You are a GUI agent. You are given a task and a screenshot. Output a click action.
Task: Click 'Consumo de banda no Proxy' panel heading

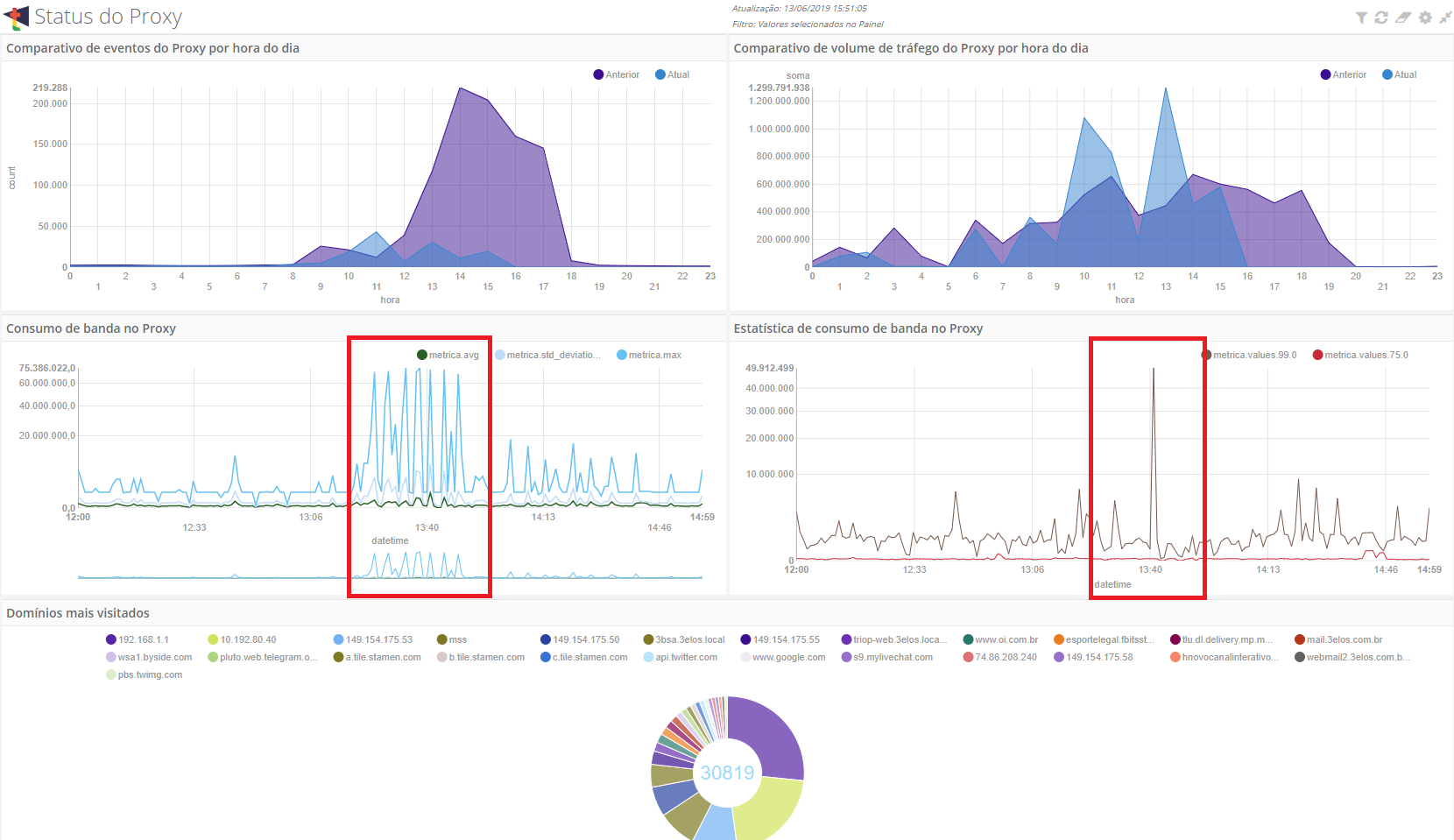click(x=91, y=328)
